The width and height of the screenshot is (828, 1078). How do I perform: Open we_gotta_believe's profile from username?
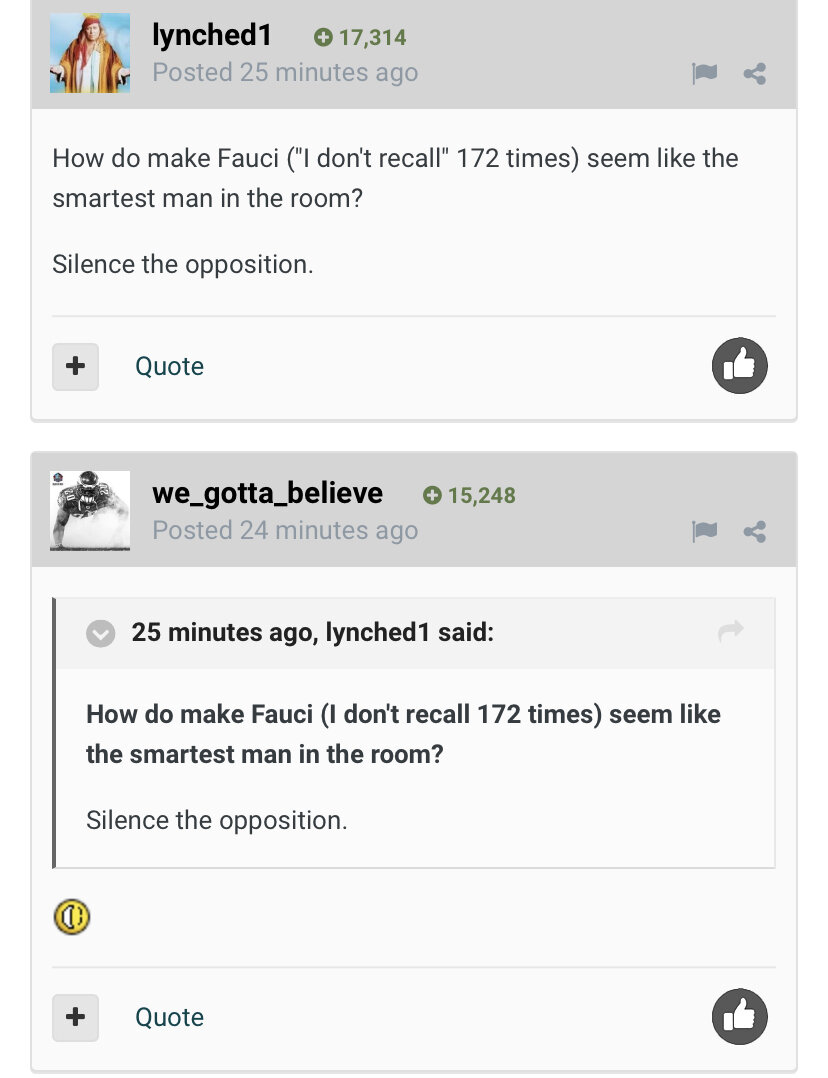click(x=267, y=493)
